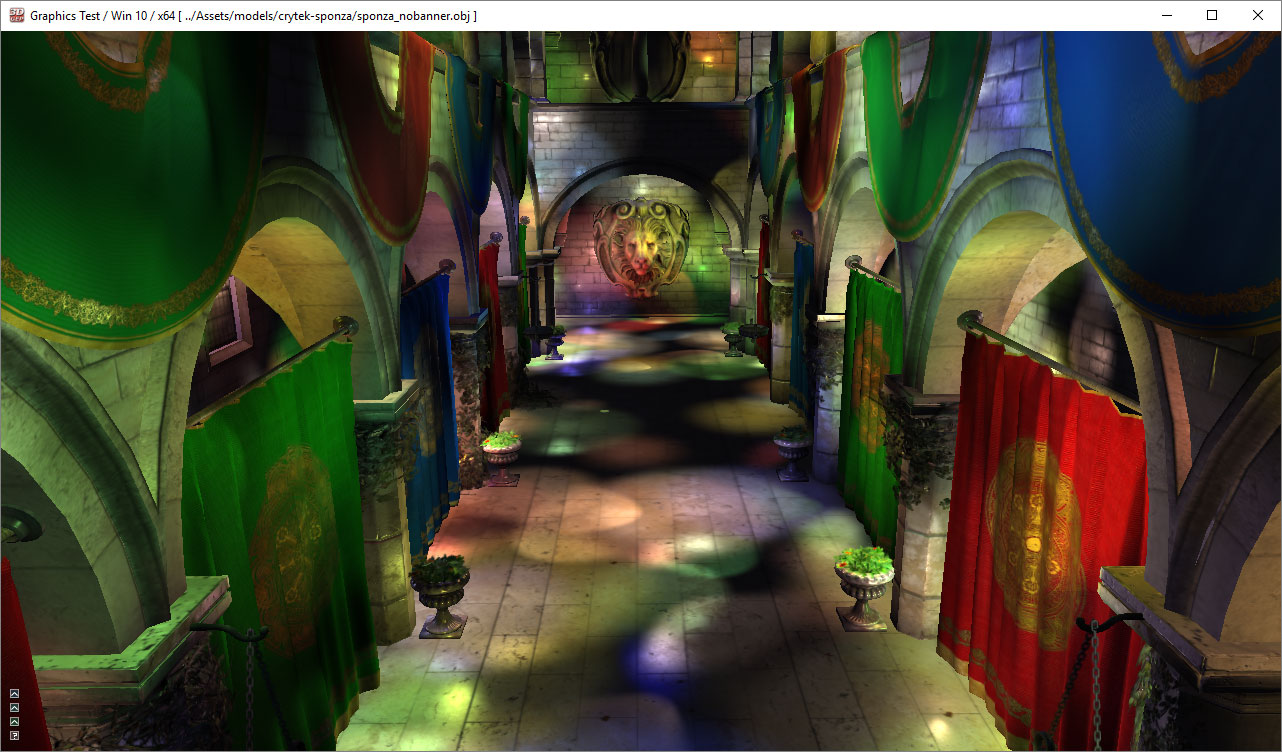This screenshot has width=1282, height=752.
Task: Click the lion head wall relief
Action: tap(642, 246)
